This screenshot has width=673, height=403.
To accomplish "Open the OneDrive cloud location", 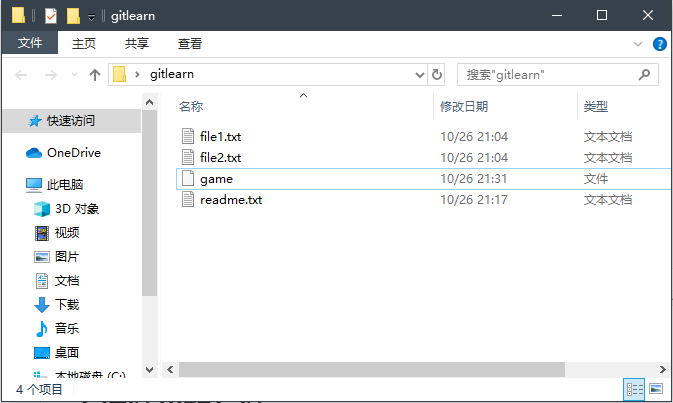I will pyautogui.click(x=73, y=153).
